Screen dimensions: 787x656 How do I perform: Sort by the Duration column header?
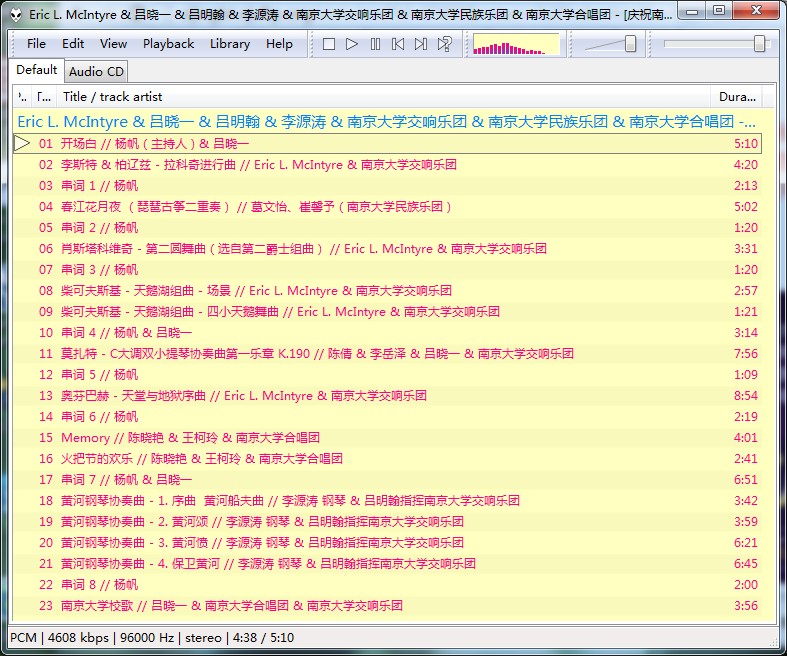[737, 97]
